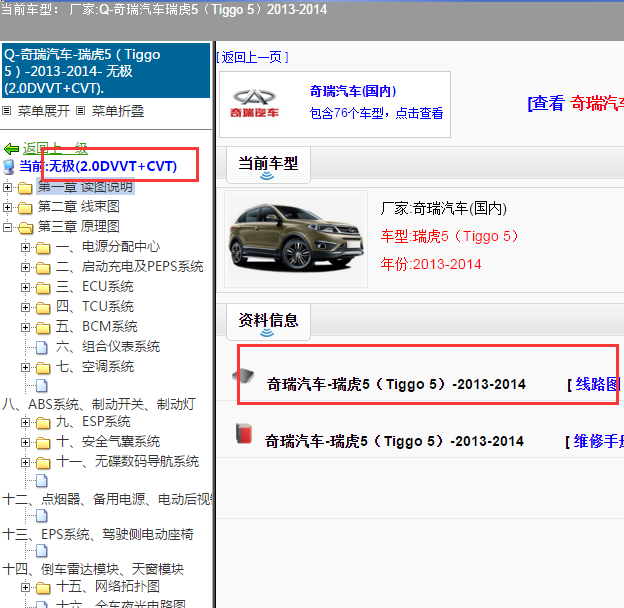The height and width of the screenshot is (608, 624).
Task: Click folder icon of 第一章 读图说明
Action: click(25, 187)
